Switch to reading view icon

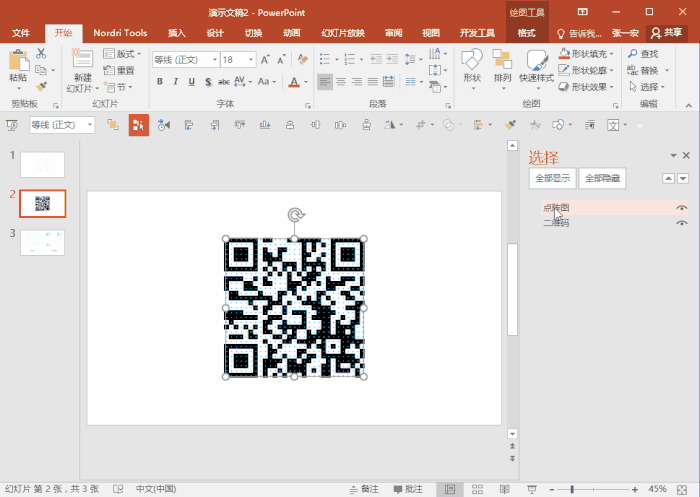[504, 489]
